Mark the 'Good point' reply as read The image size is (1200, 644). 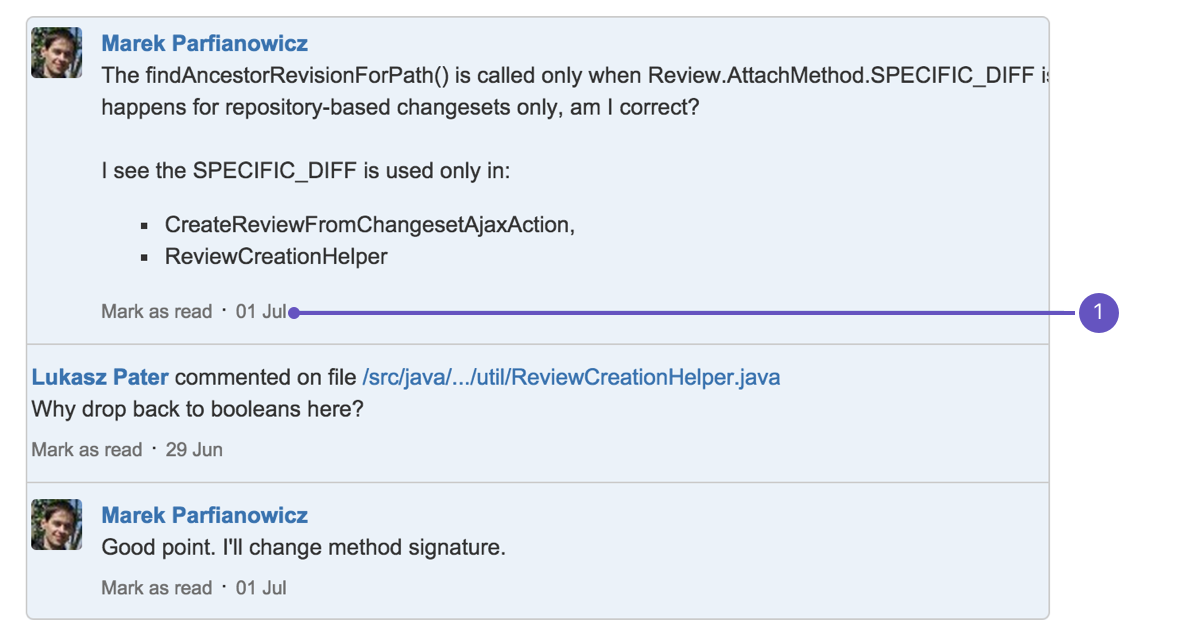(x=157, y=588)
